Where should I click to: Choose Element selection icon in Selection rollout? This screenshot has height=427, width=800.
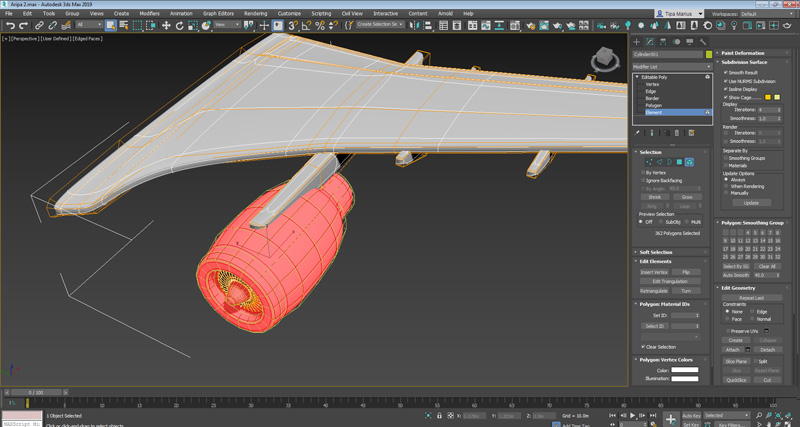(x=689, y=162)
